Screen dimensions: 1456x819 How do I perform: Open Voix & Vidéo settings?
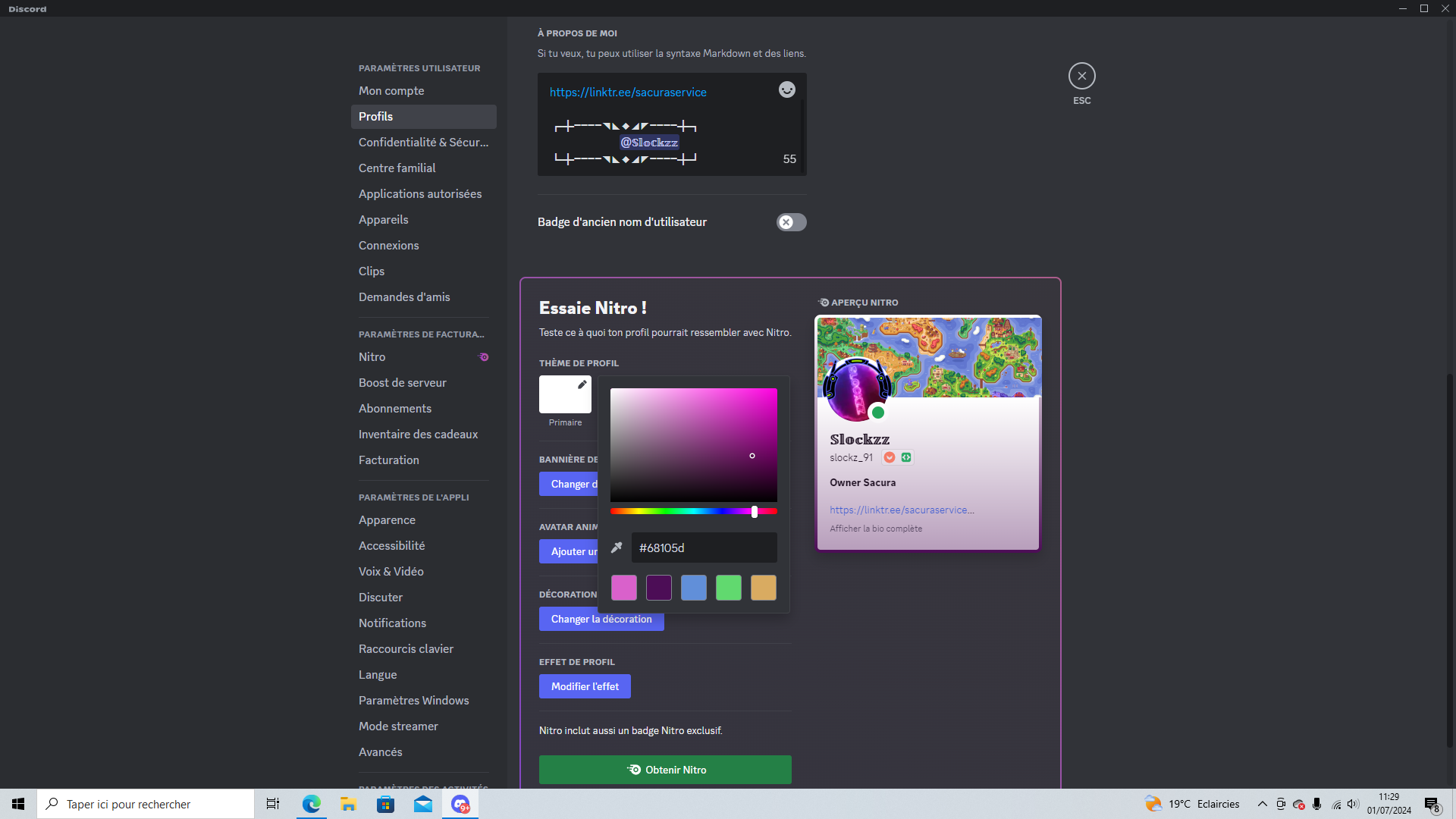(x=423, y=572)
